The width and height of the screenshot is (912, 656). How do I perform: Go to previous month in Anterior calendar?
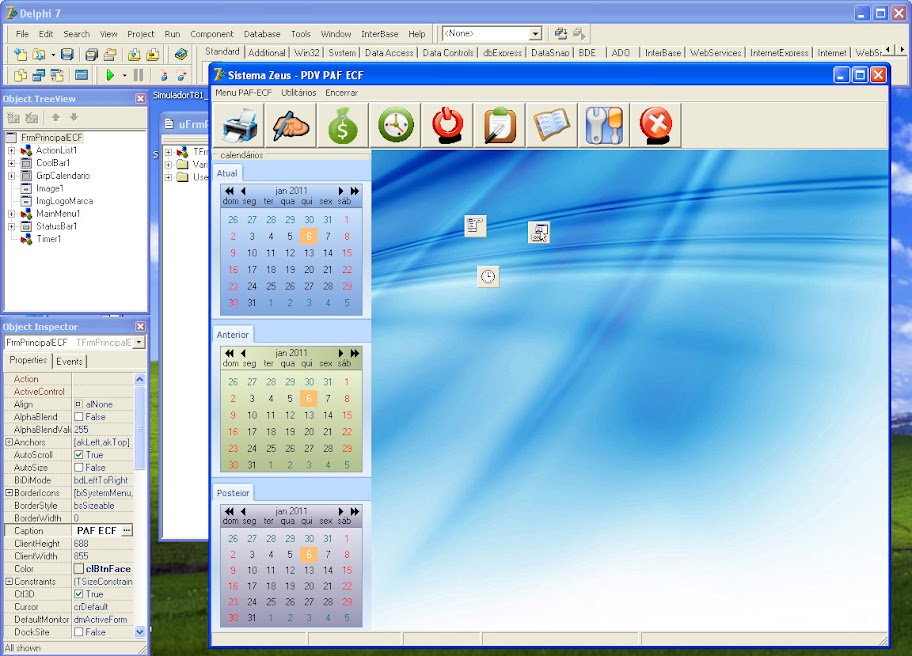(x=243, y=353)
